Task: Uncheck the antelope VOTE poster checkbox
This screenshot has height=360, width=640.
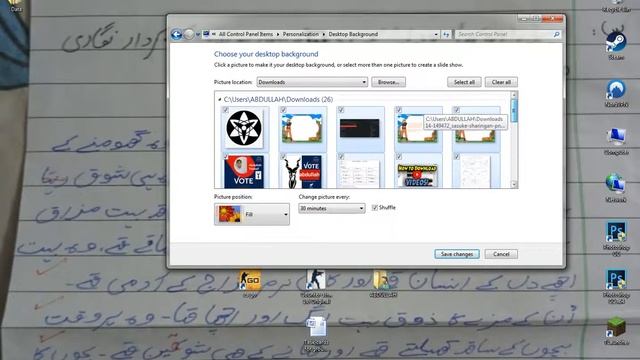Action: 283,157
